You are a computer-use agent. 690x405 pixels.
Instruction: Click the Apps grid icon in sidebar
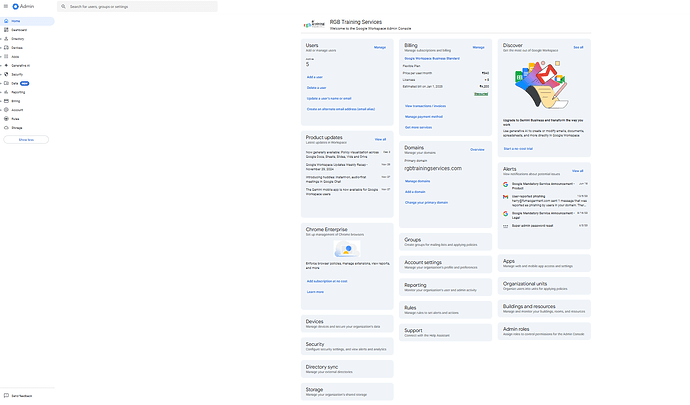pos(6,56)
